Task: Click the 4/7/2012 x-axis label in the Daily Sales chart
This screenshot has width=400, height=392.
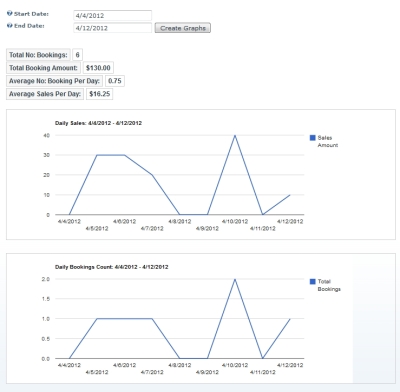Action: click(152, 229)
